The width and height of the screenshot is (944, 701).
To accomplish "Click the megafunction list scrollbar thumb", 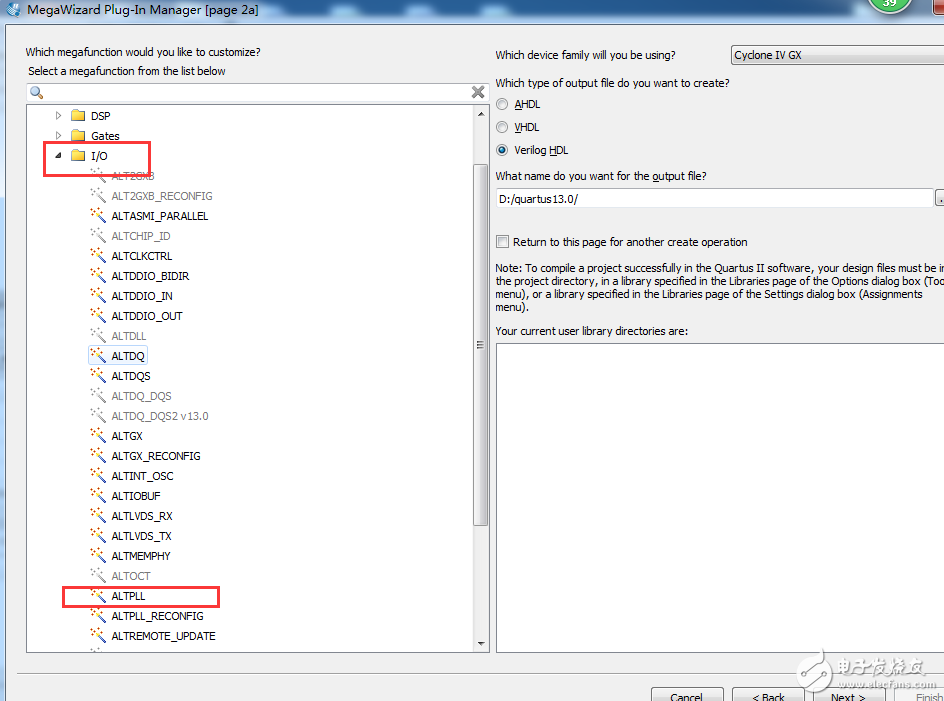I will click(x=480, y=344).
